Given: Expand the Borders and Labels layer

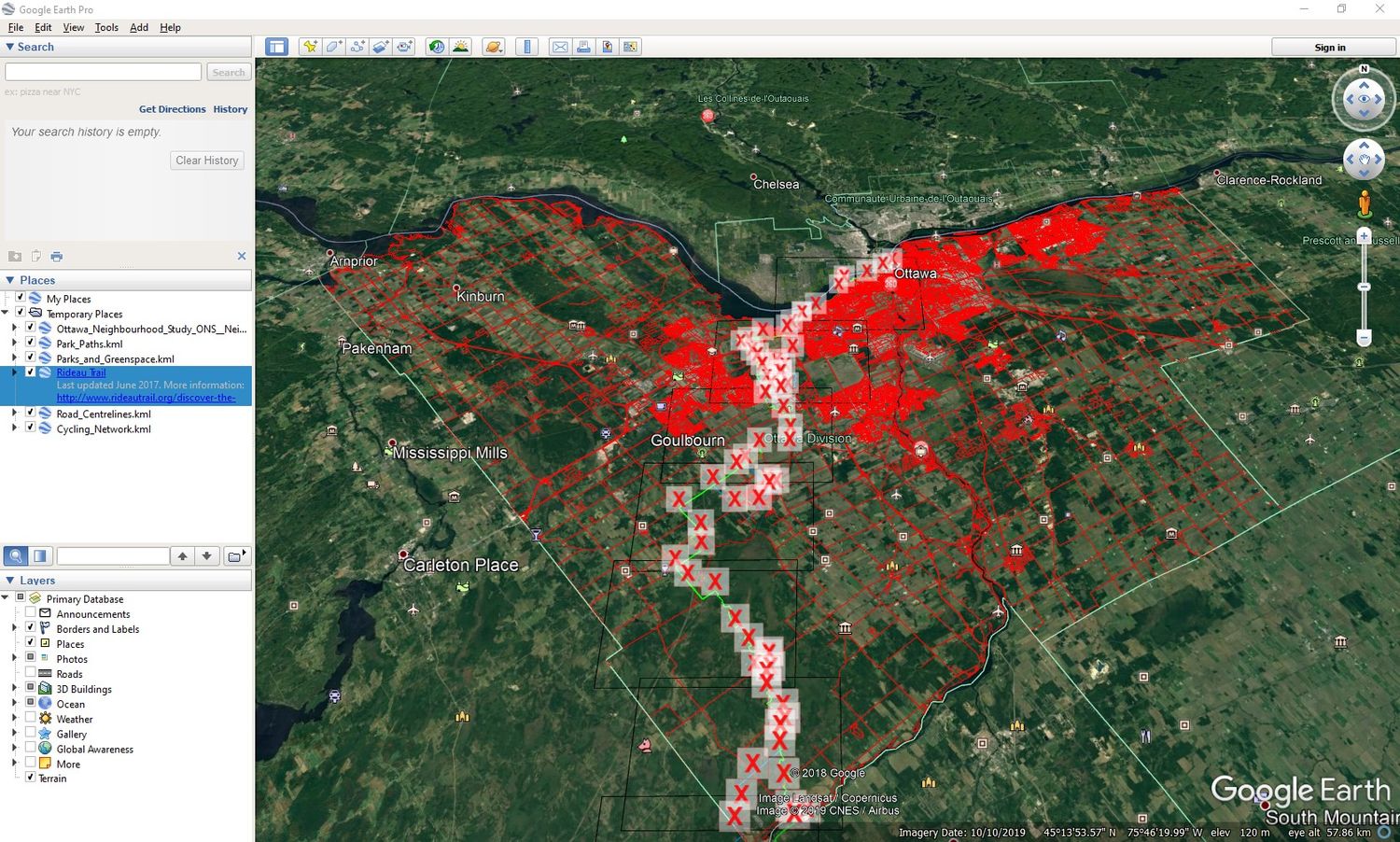Looking at the screenshot, I should (x=14, y=628).
